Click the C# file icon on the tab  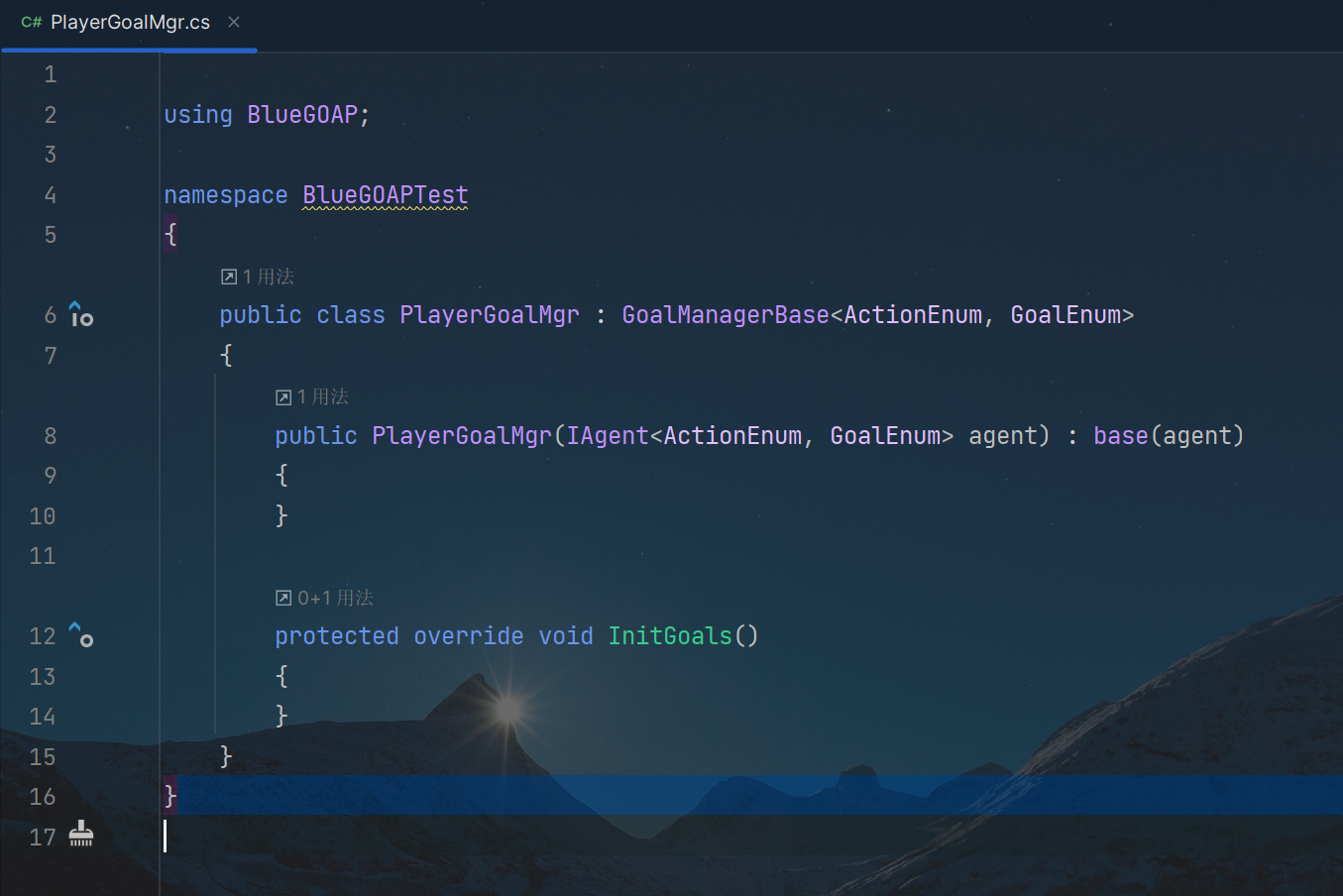32,23
